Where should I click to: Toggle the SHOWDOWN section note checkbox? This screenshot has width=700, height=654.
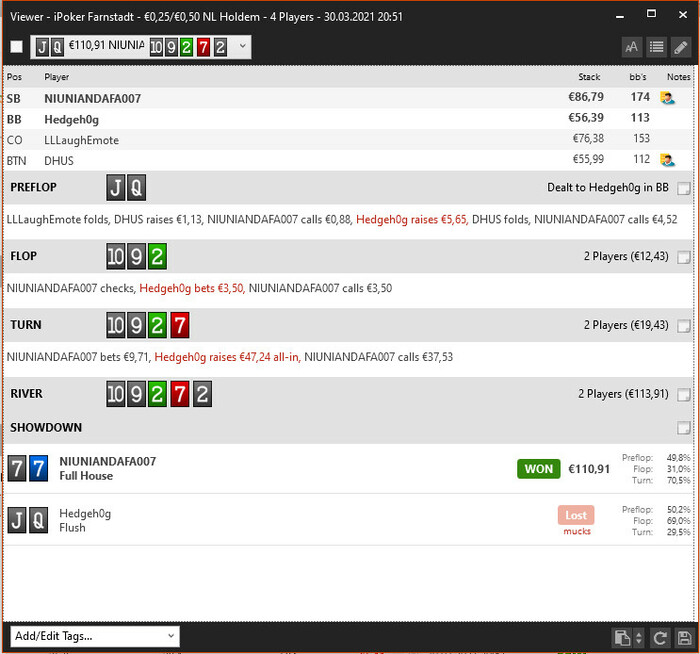pos(683,428)
